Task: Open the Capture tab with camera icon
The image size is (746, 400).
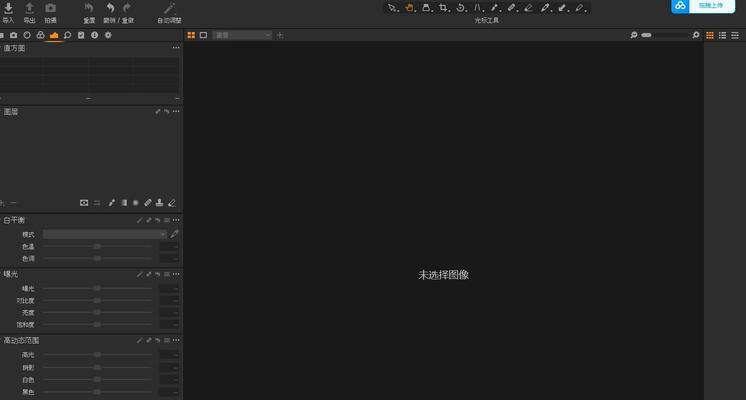Action: [13, 35]
